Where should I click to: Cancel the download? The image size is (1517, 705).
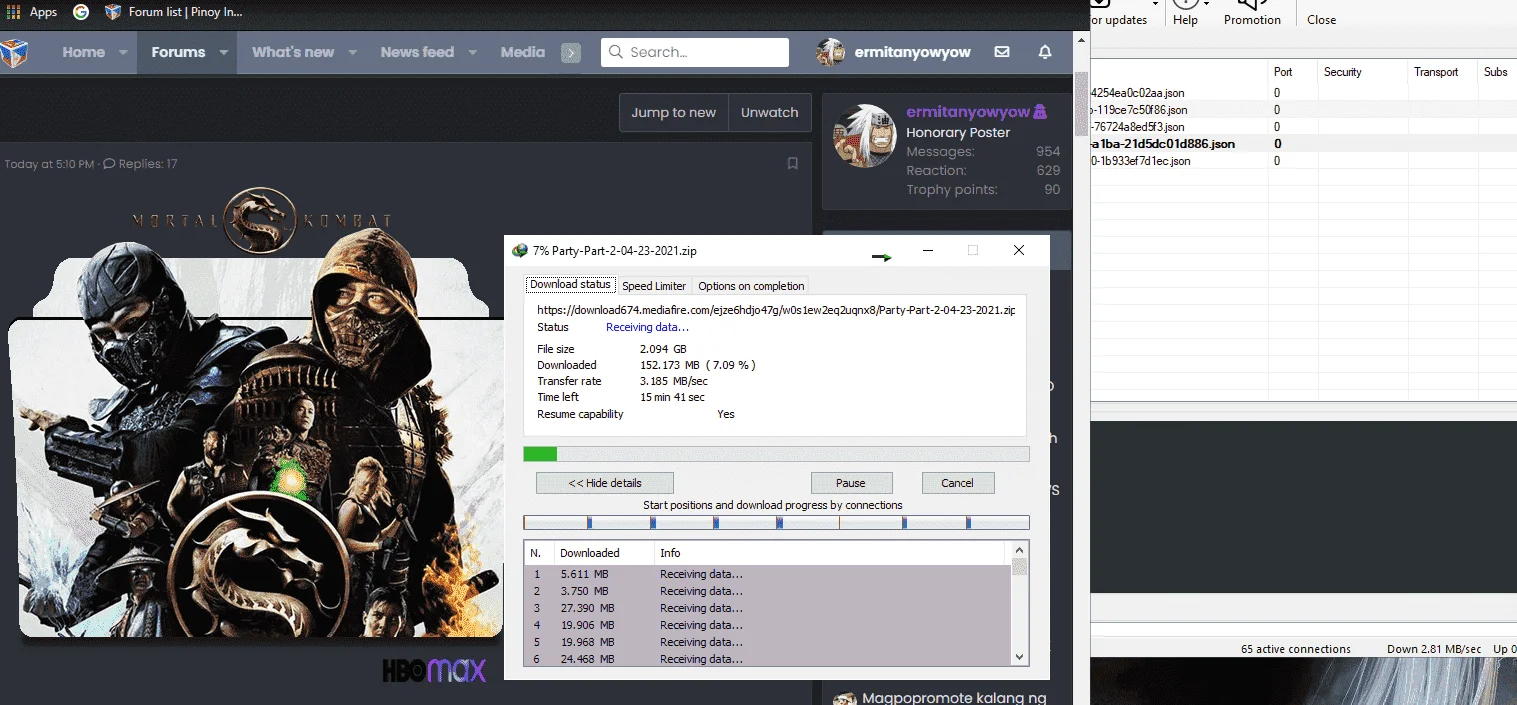tap(957, 483)
